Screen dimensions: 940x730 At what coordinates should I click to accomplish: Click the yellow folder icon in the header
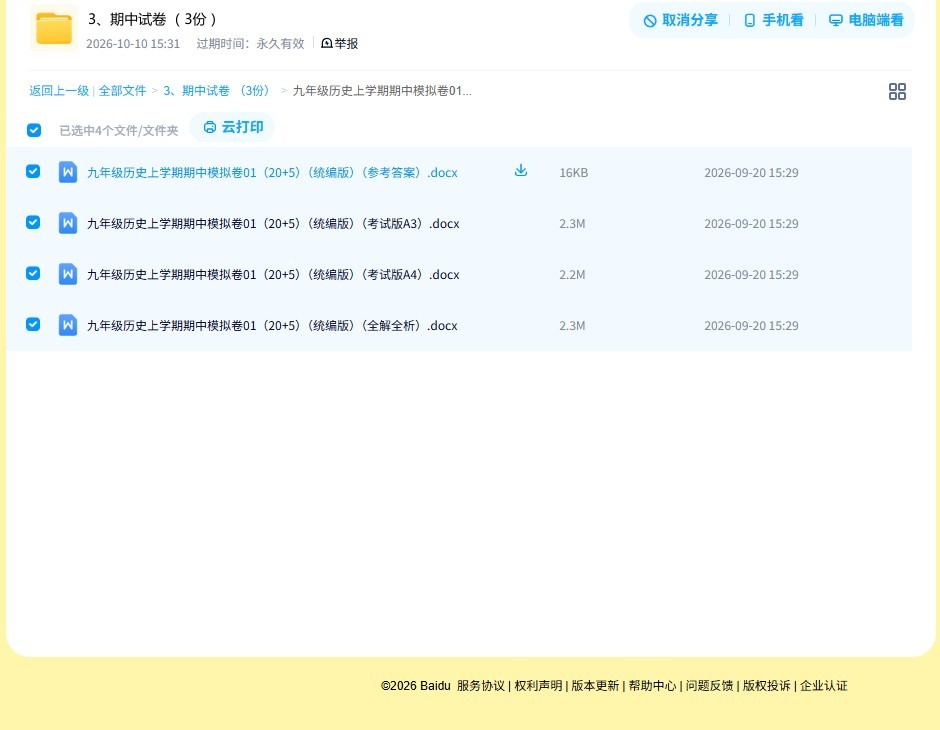point(54,28)
